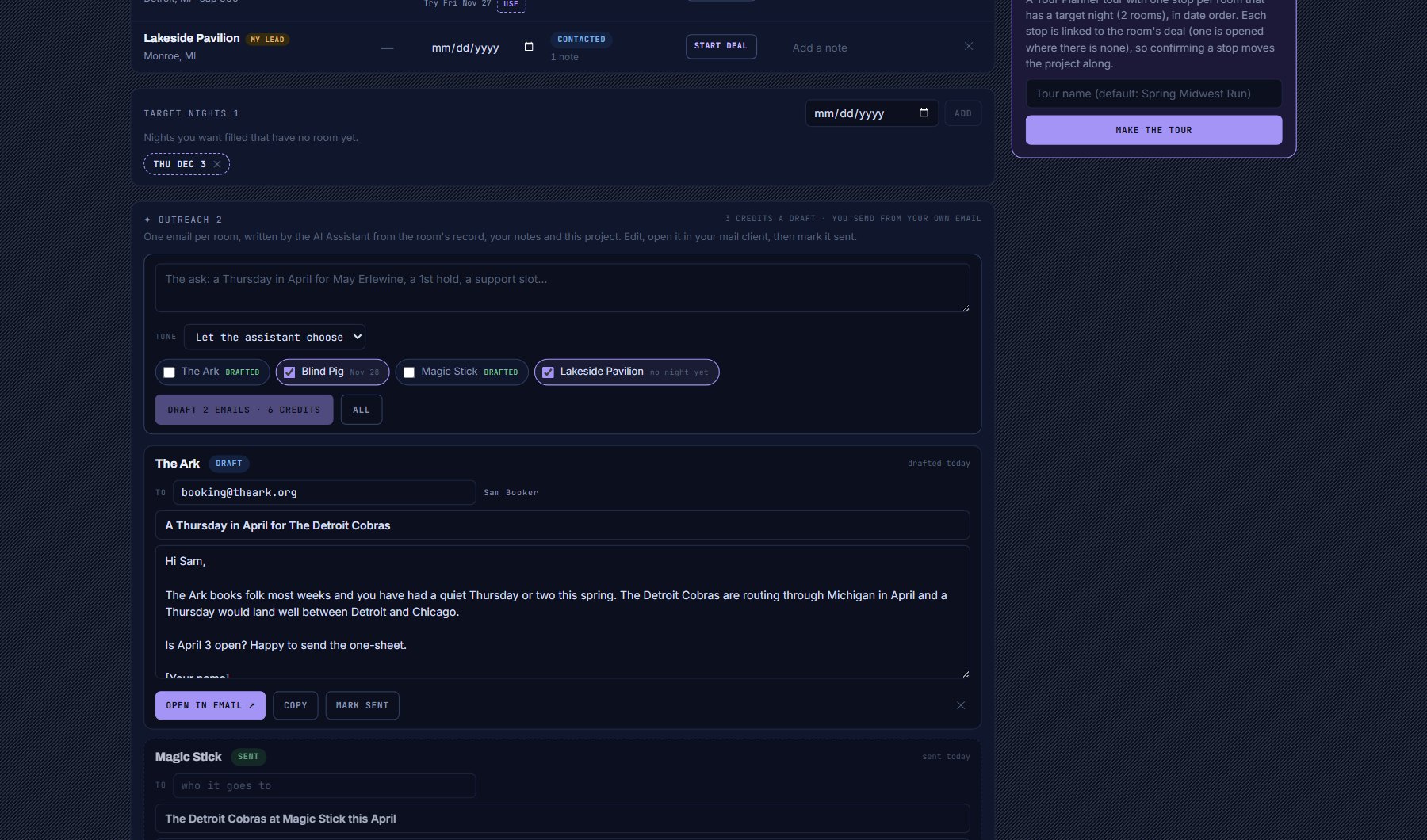Click Add target night button
Image resolution: width=1427 pixels, height=840 pixels.
[x=962, y=113]
